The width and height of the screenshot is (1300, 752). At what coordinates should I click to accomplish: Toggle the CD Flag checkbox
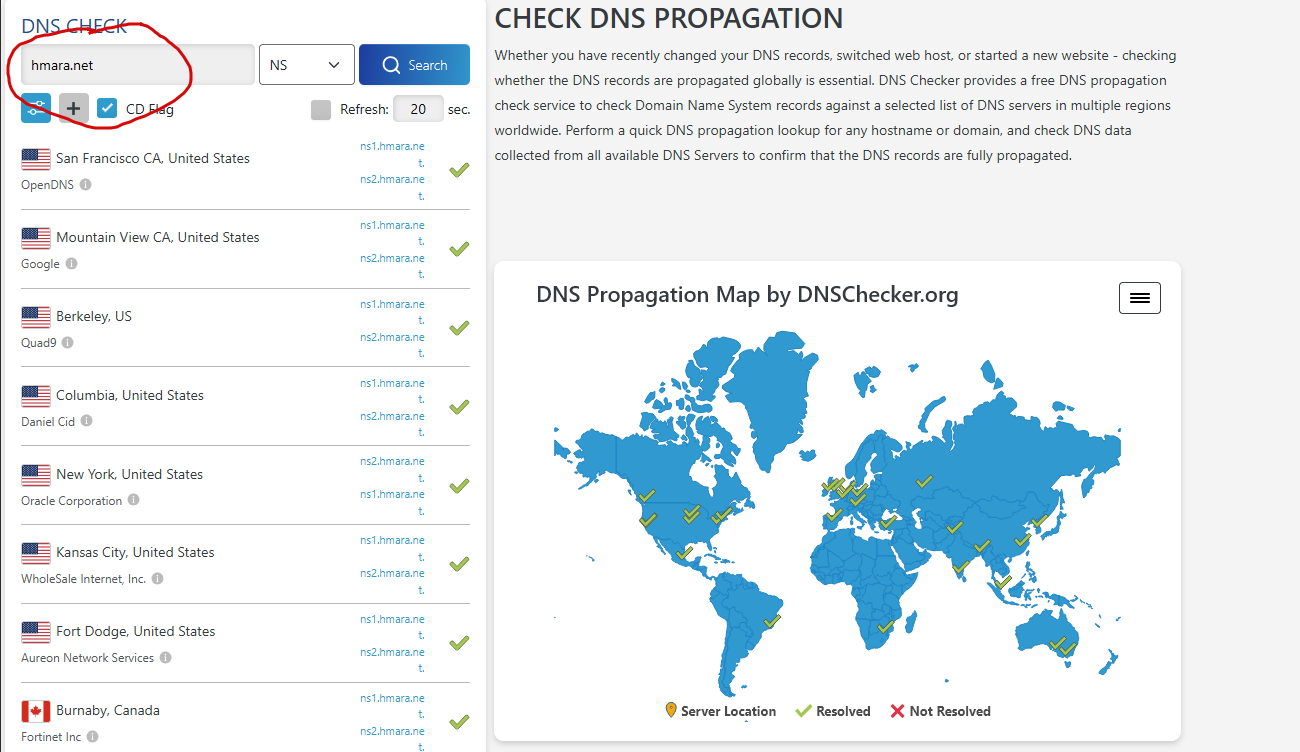click(108, 108)
